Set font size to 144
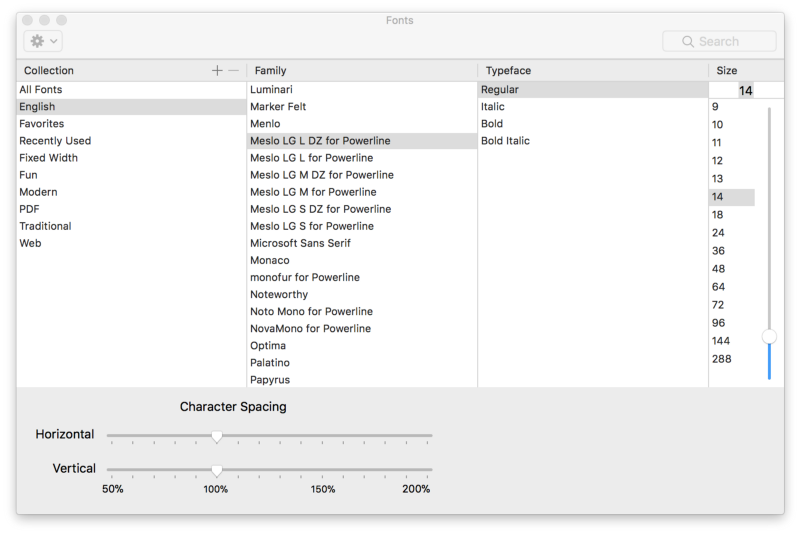Screen dimensions: 800x534 pyautogui.click(x=732, y=341)
